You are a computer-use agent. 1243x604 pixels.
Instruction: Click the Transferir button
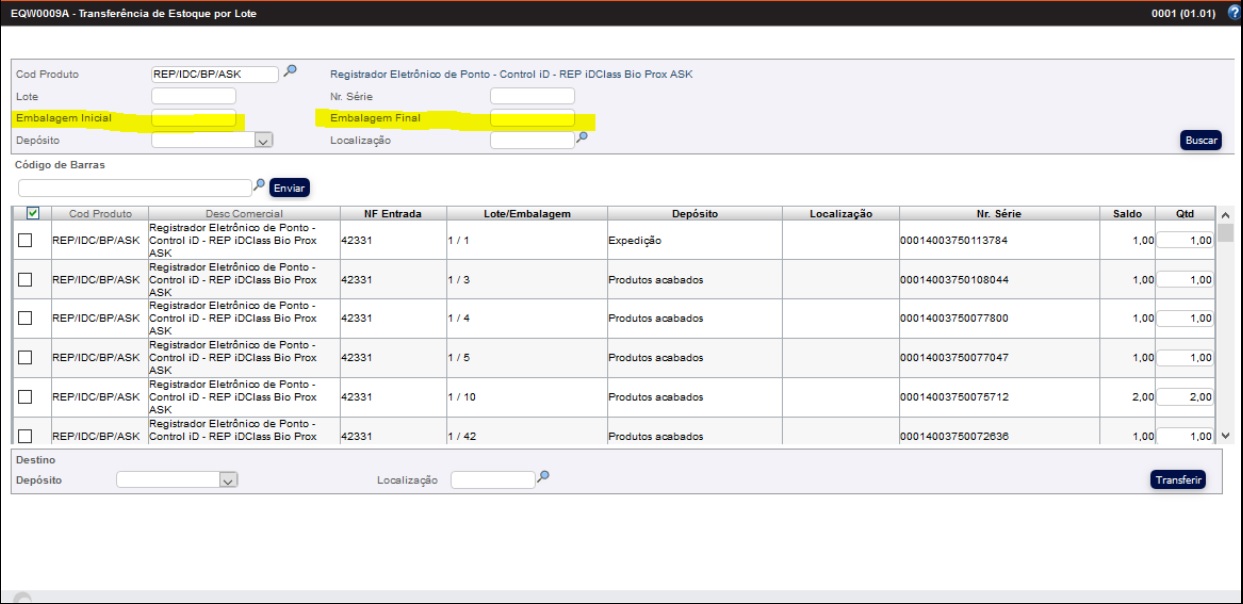click(1178, 480)
